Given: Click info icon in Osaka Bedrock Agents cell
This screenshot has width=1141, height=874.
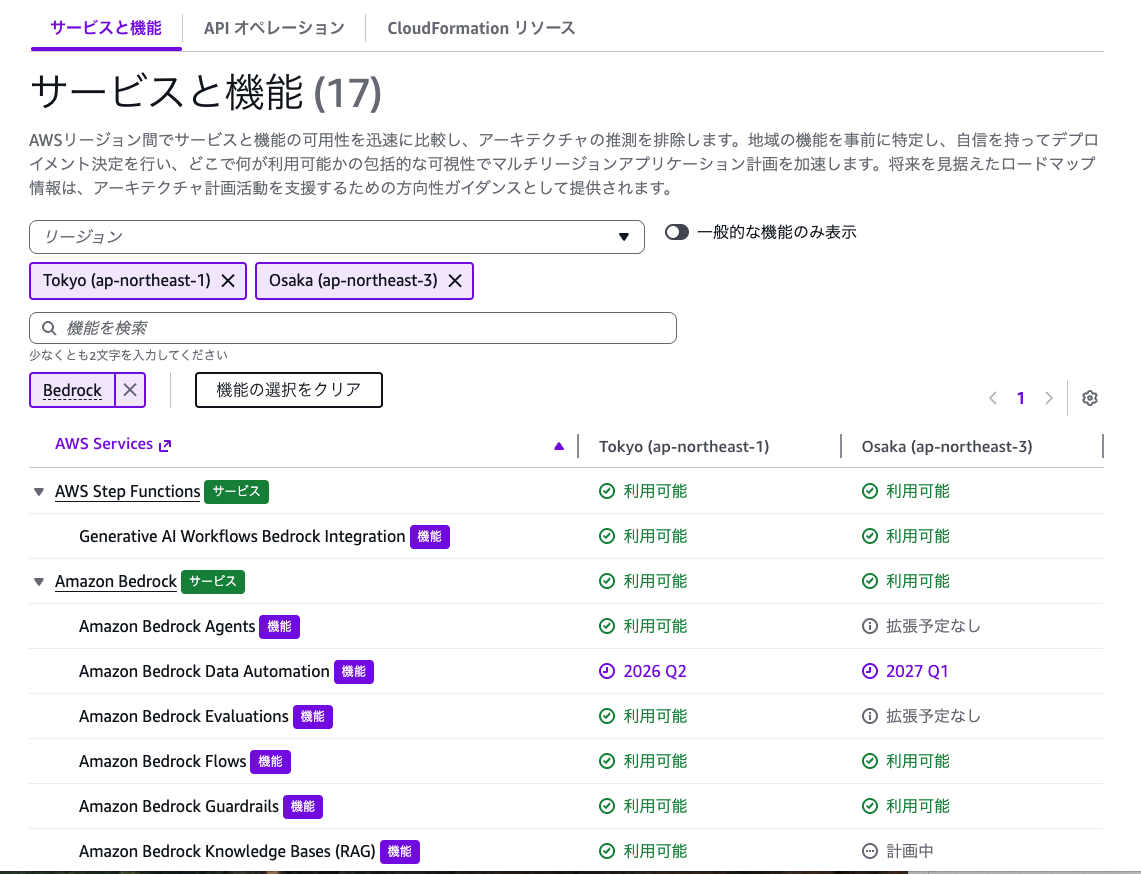Looking at the screenshot, I should click(870, 627).
